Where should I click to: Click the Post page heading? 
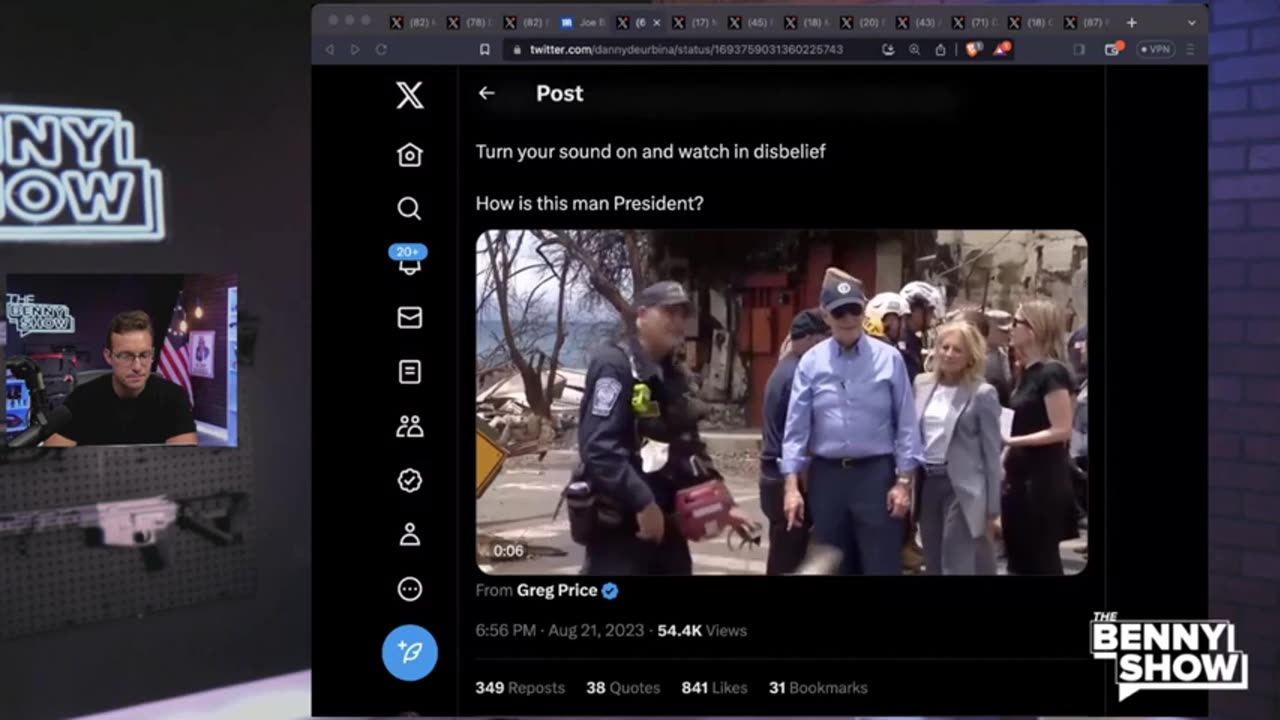tap(559, 93)
